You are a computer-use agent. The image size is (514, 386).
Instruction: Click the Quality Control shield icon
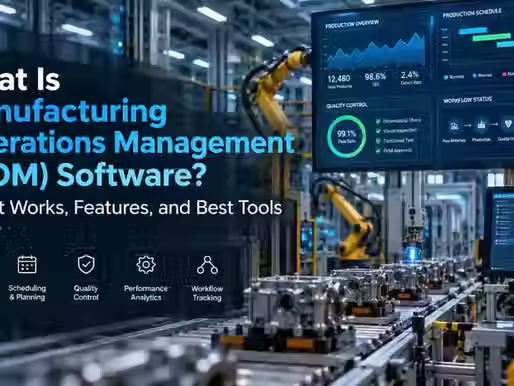point(86,264)
